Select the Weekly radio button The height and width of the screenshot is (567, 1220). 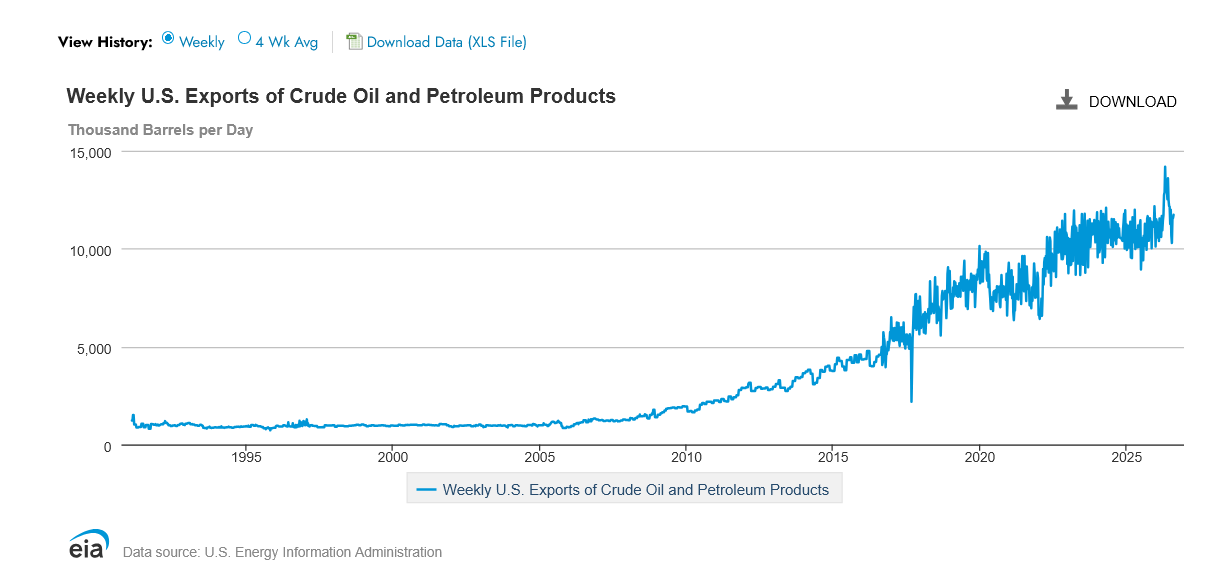click(x=167, y=39)
